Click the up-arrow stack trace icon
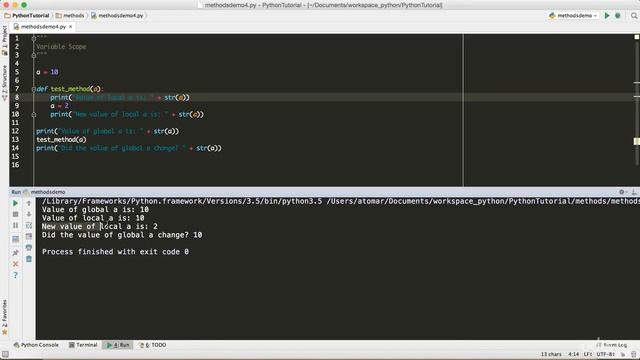Screen dimensions: 640x360 click(x=29, y=203)
